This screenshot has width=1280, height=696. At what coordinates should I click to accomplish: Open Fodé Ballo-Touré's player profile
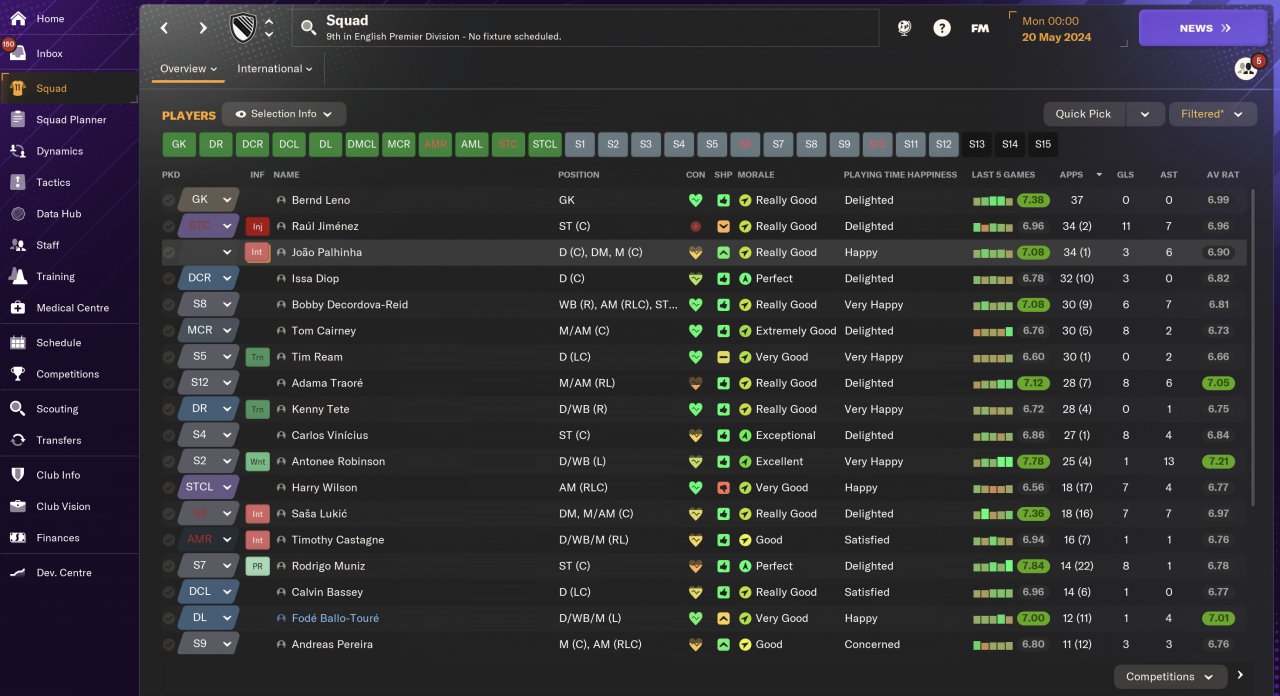335,618
